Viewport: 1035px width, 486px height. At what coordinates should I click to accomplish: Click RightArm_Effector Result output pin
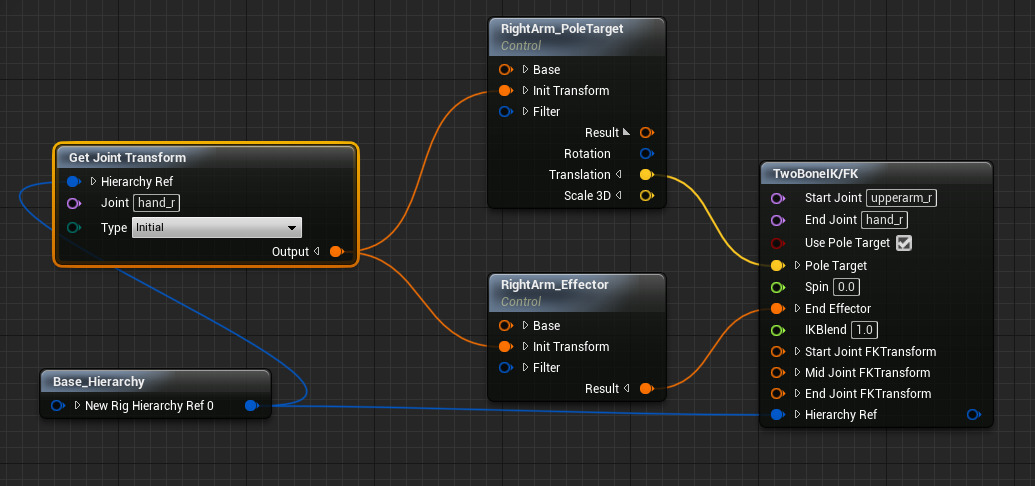pyautogui.click(x=646, y=388)
